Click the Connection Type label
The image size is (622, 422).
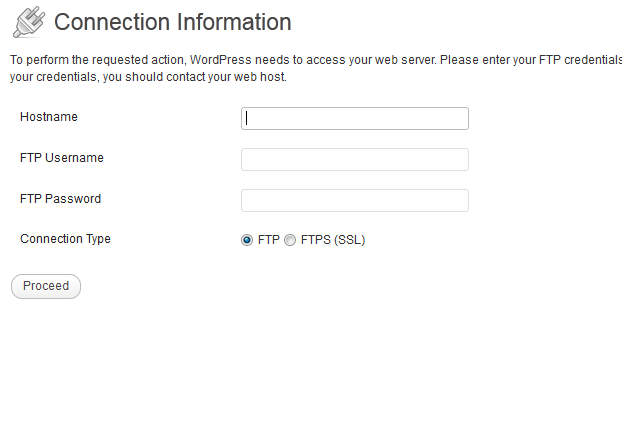(x=65, y=239)
